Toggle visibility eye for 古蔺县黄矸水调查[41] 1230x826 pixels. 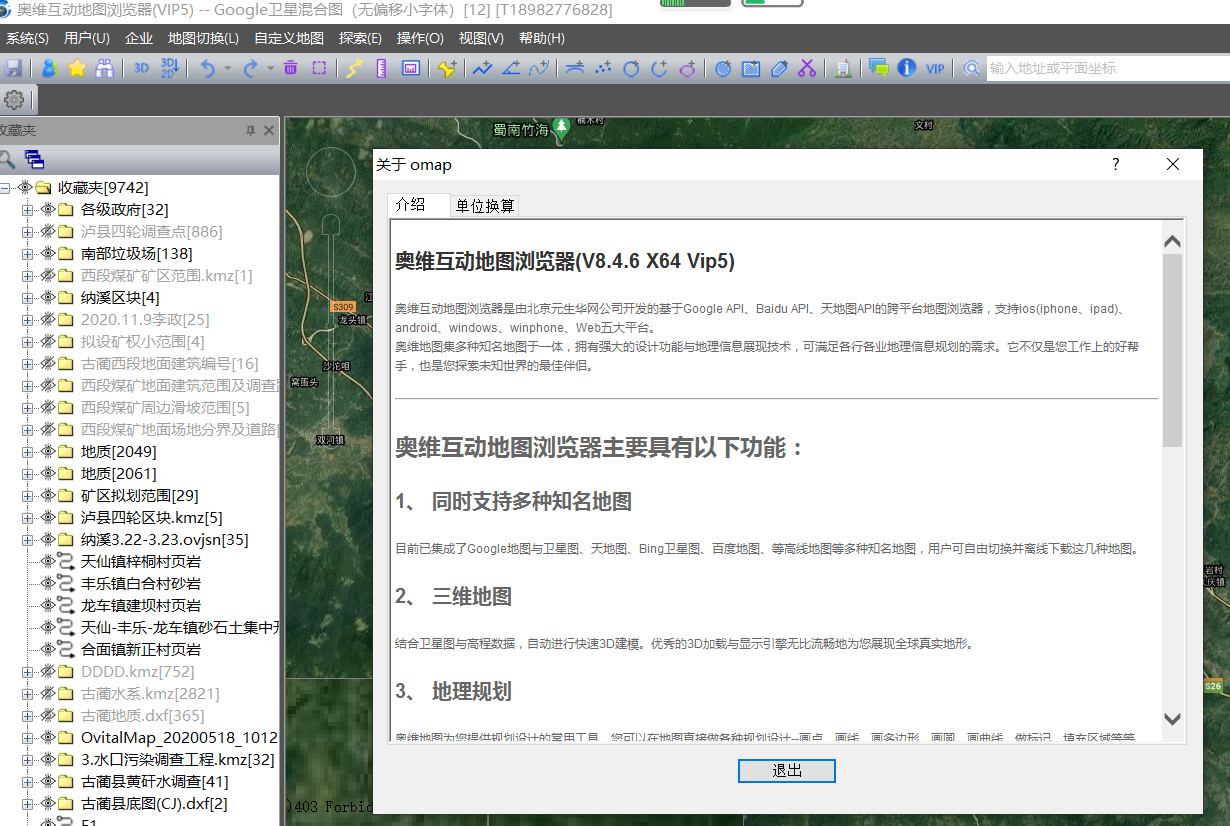(47, 782)
